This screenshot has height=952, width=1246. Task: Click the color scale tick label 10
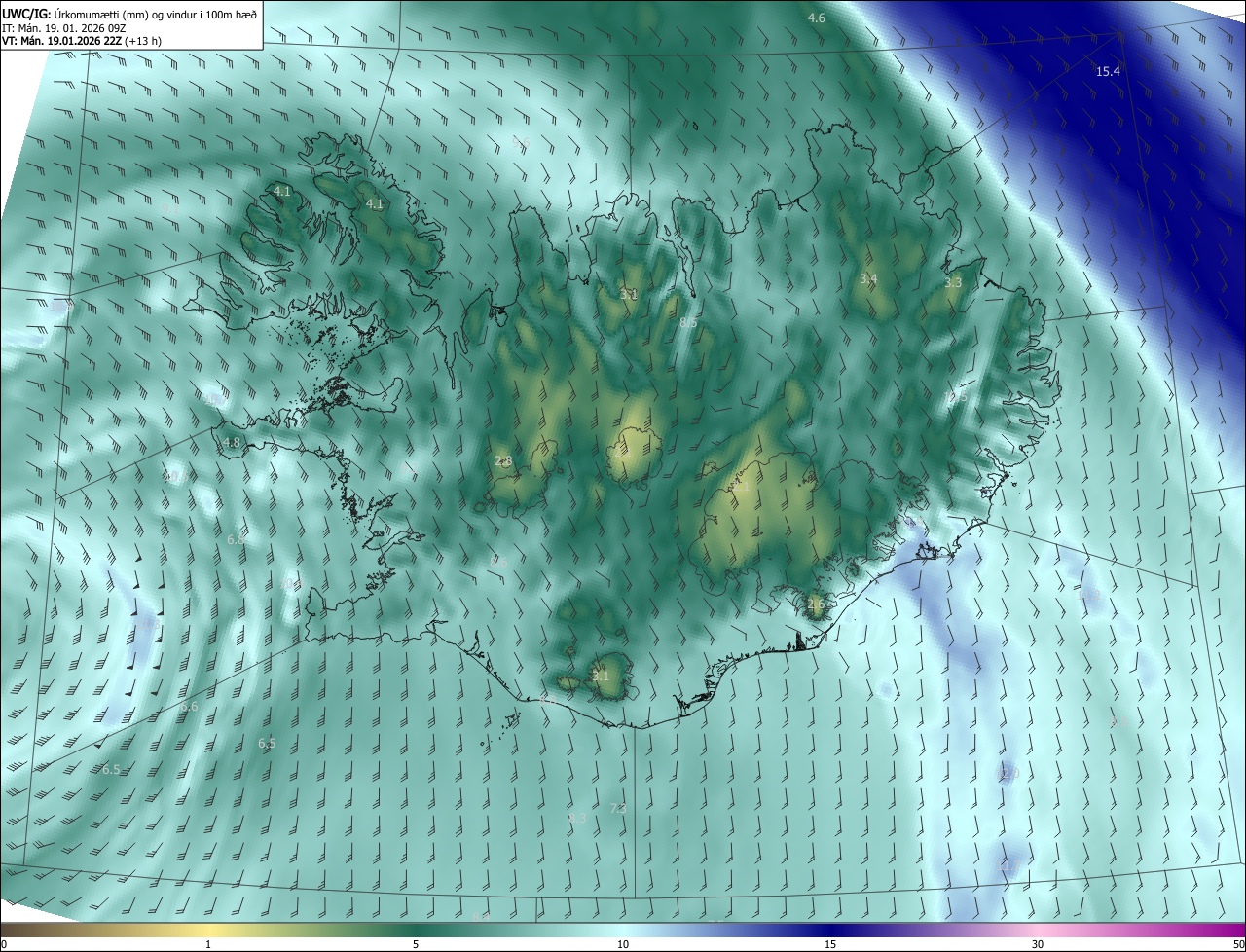pos(623,944)
